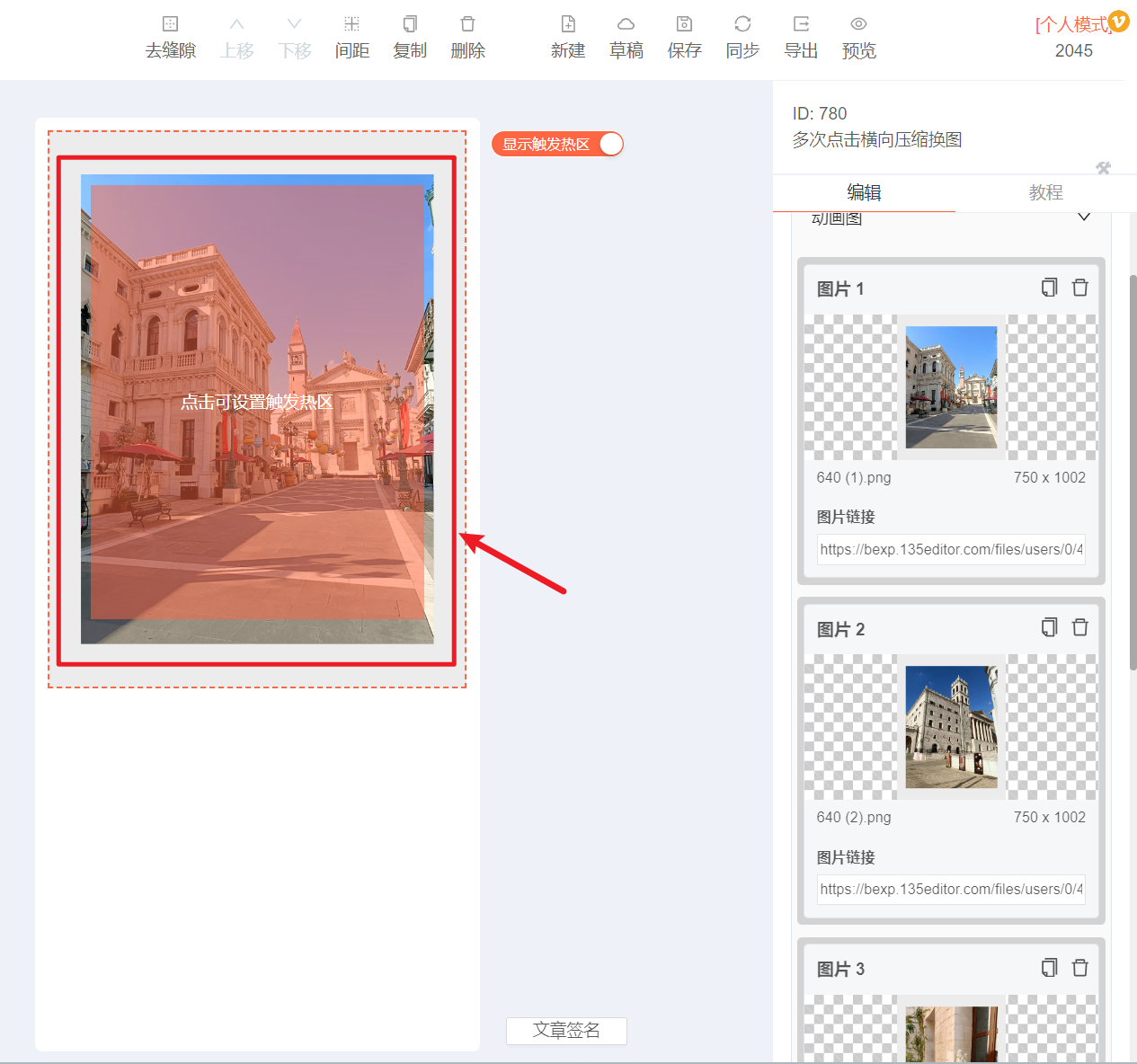The image size is (1137, 1064).
Task: Click the VIP badge next to 个人模式
Action: [x=1118, y=21]
